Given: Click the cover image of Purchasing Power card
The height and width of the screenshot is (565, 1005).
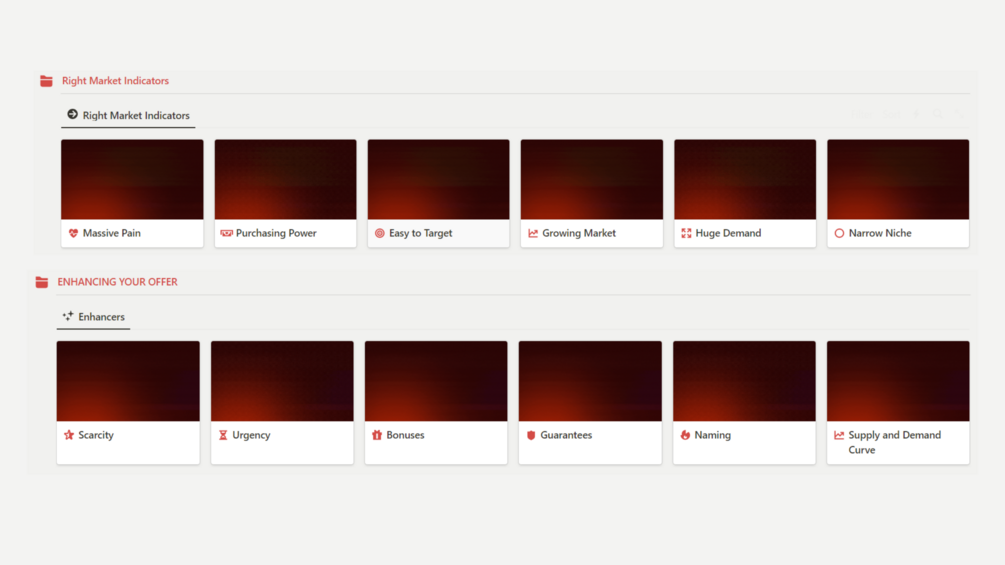Looking at the screenshot, I should tap(285, 179).
